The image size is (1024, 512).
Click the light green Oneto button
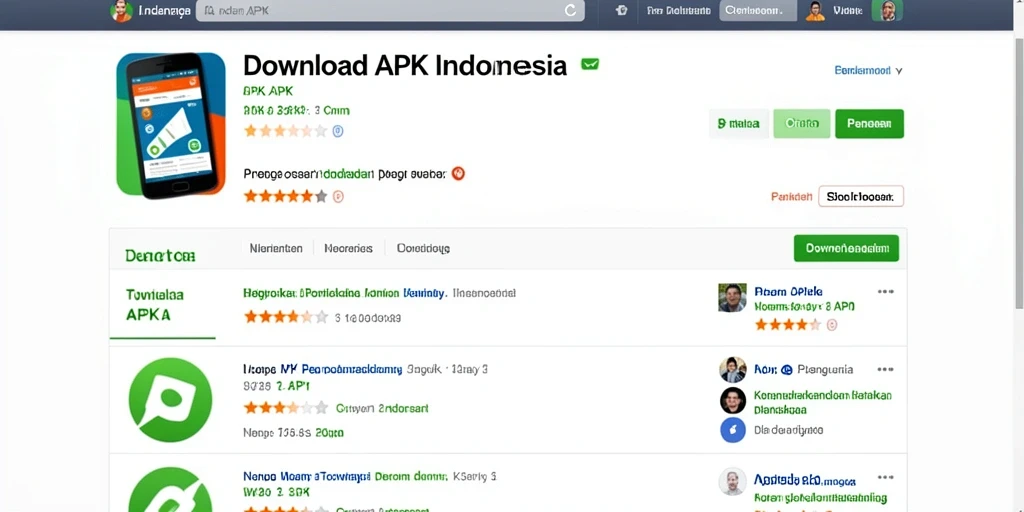coord(802,123)
